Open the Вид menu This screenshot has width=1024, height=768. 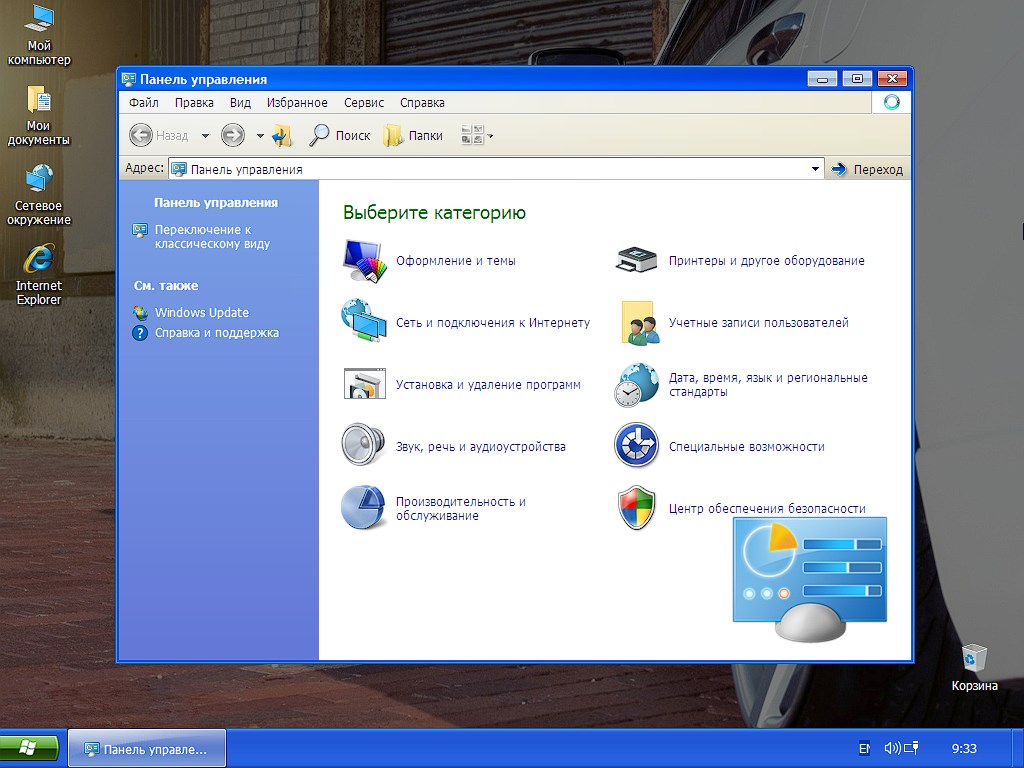[240, 102]
